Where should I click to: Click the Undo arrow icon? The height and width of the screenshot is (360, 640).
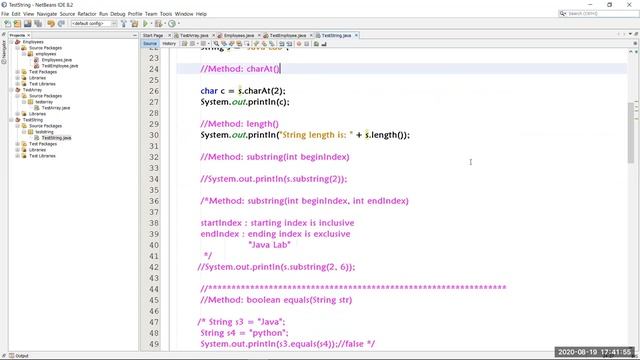click(x=51, y=24)
